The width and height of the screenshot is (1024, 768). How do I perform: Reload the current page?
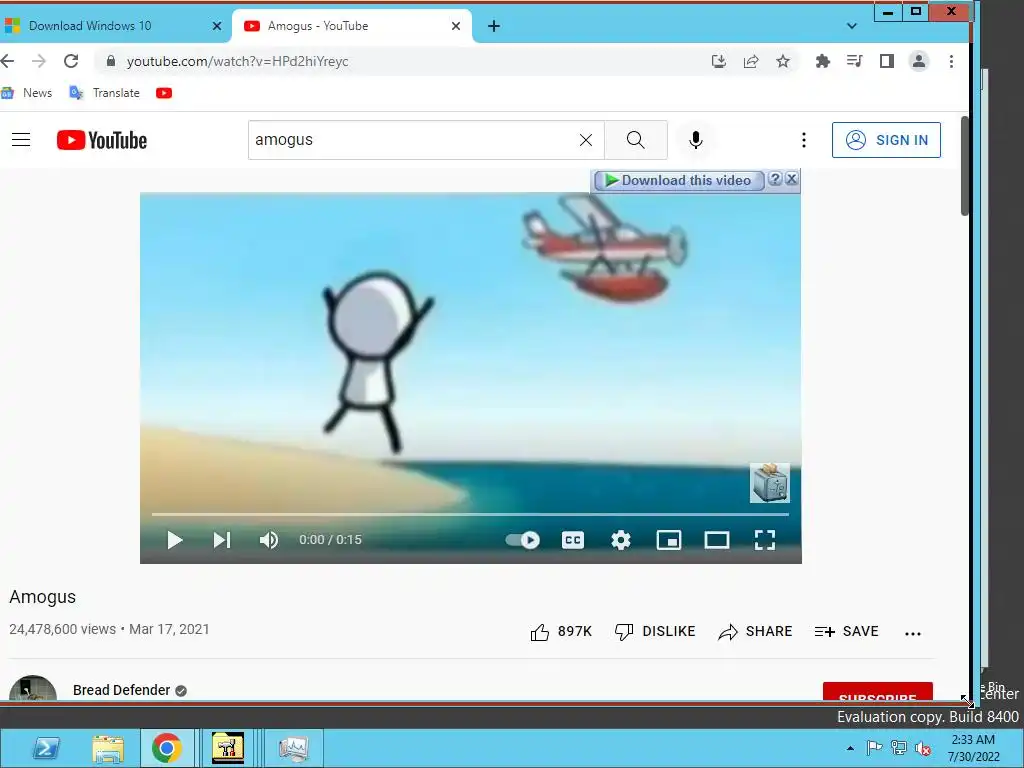coord(71,61)
